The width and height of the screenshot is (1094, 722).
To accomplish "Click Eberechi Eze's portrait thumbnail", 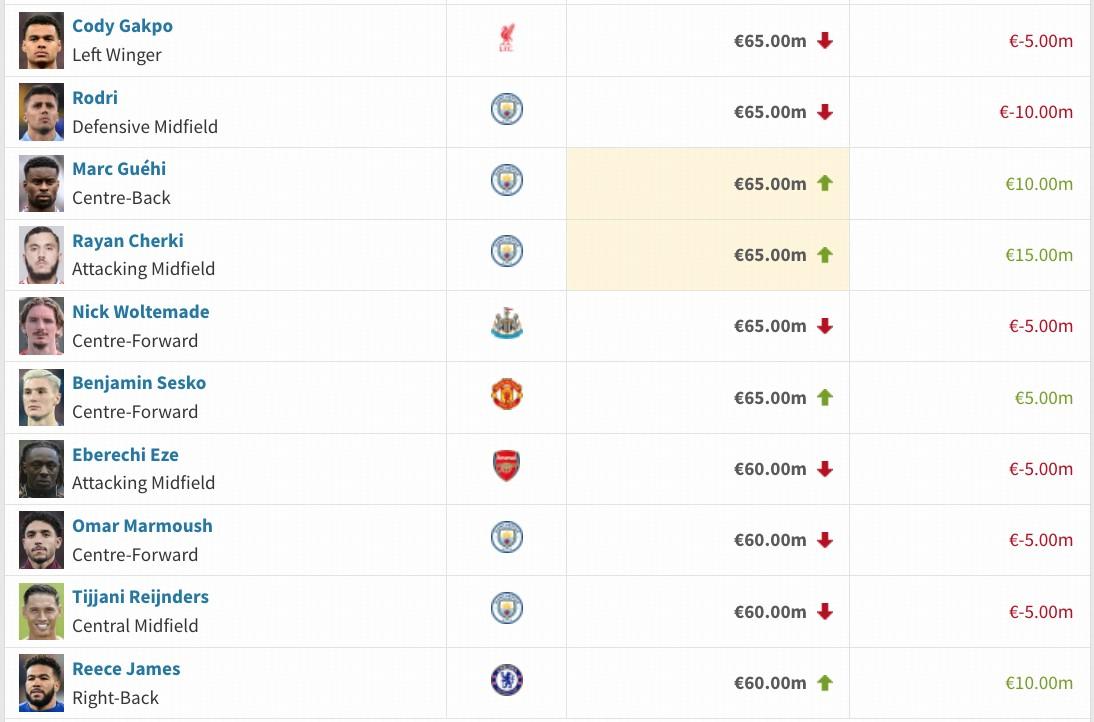I will (x=41, y=469).
